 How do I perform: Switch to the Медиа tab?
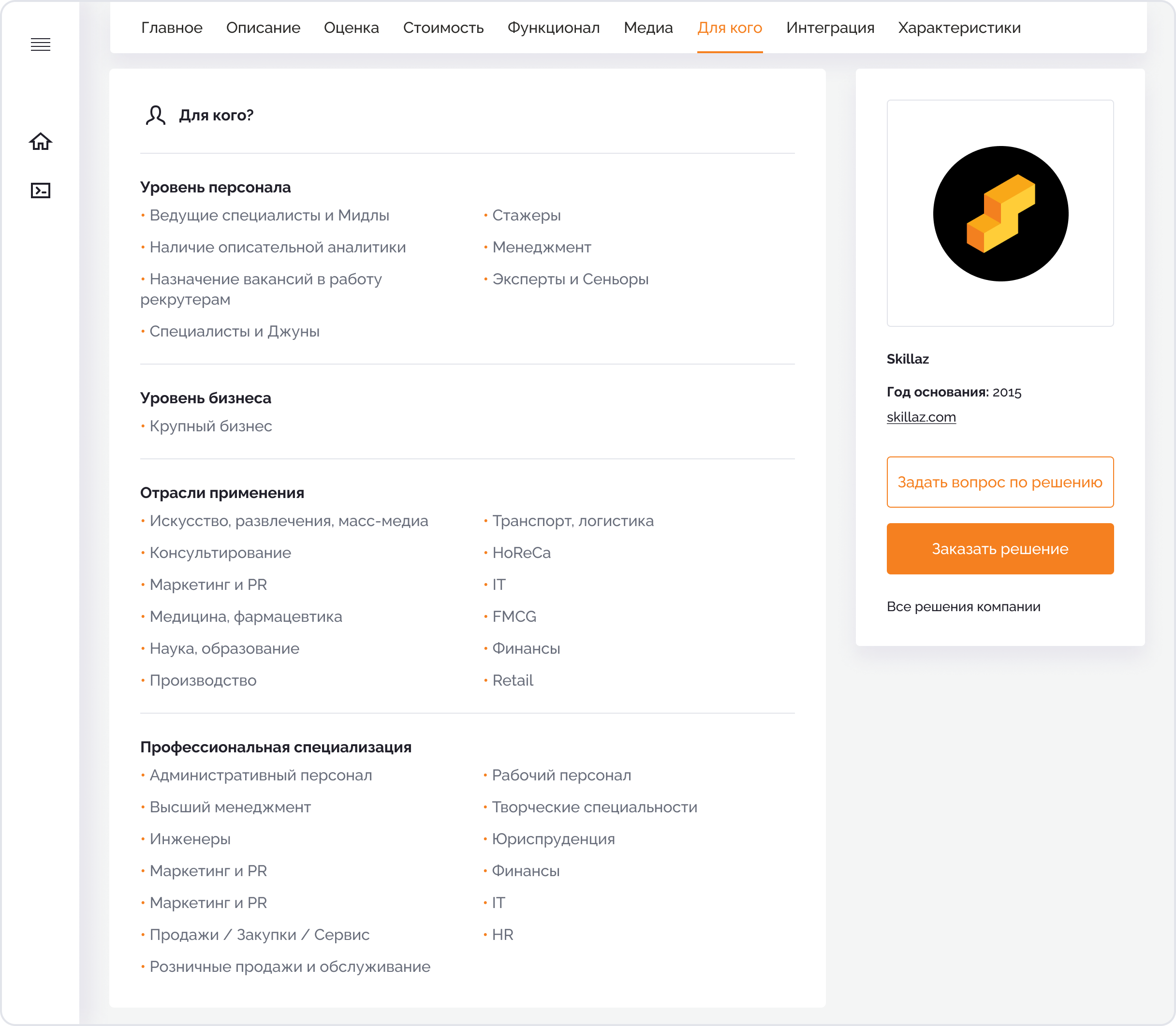pos(648,28)
